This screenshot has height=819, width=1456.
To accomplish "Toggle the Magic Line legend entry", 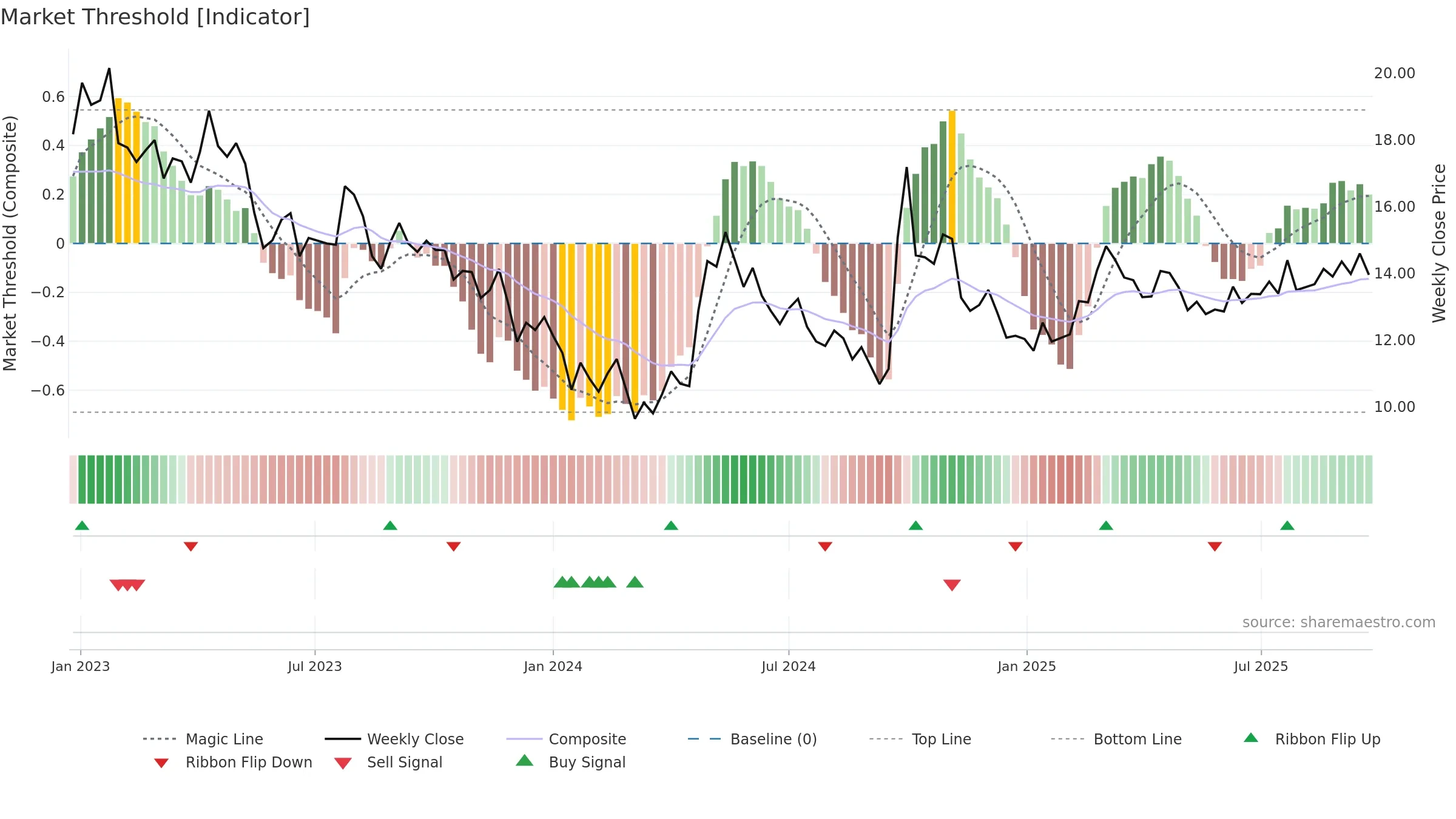I will coord(203,739).
